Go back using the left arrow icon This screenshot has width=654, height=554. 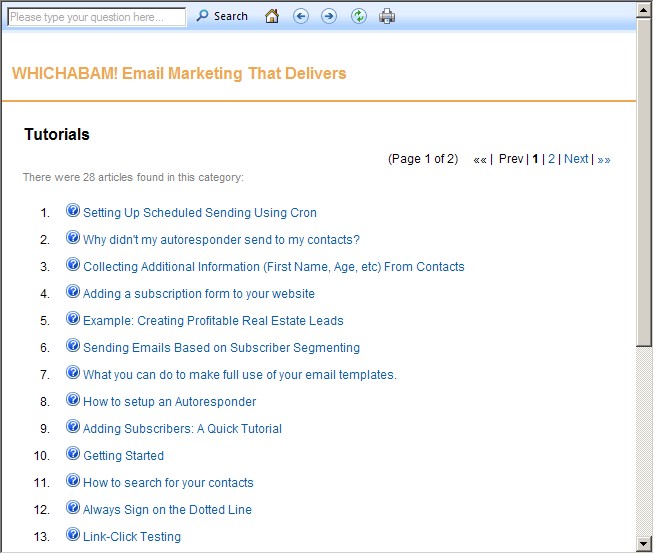click(x=301, y=16)
